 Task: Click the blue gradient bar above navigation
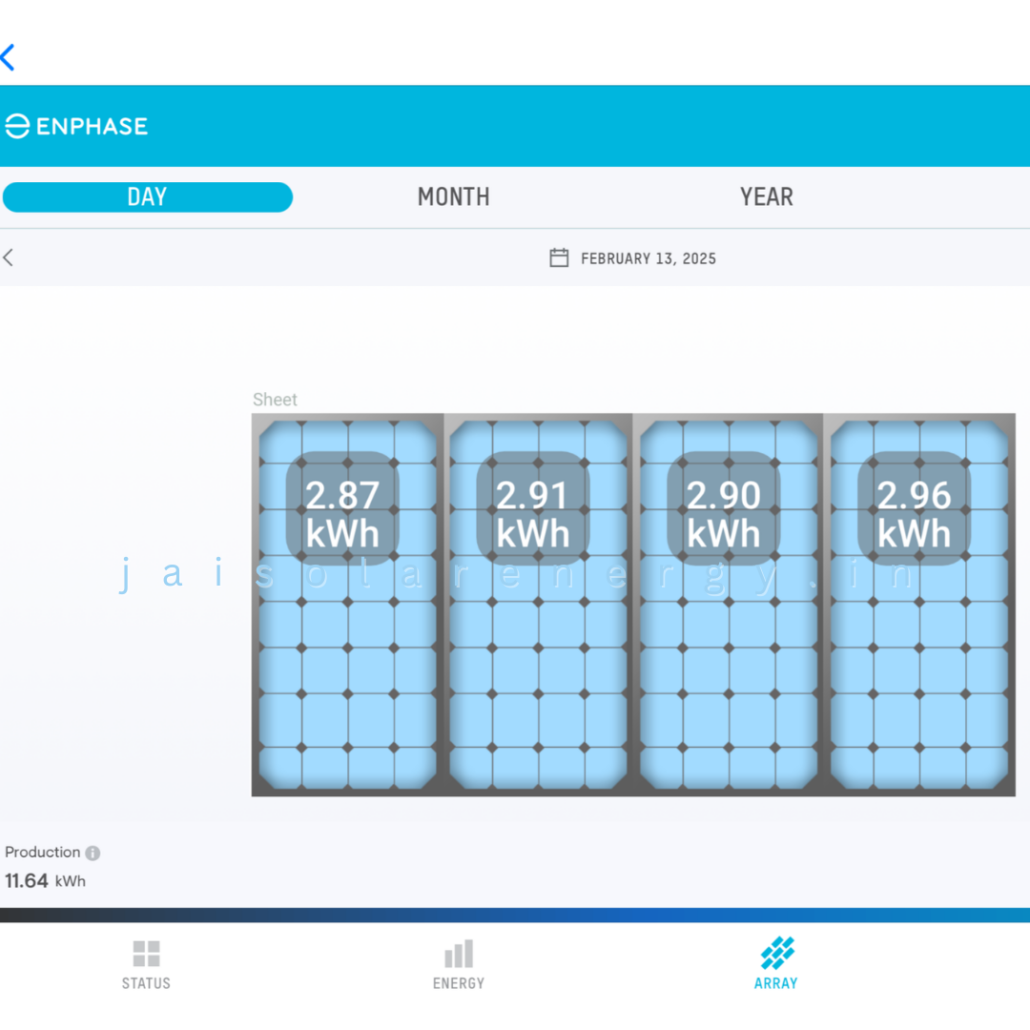pos(515,915)
